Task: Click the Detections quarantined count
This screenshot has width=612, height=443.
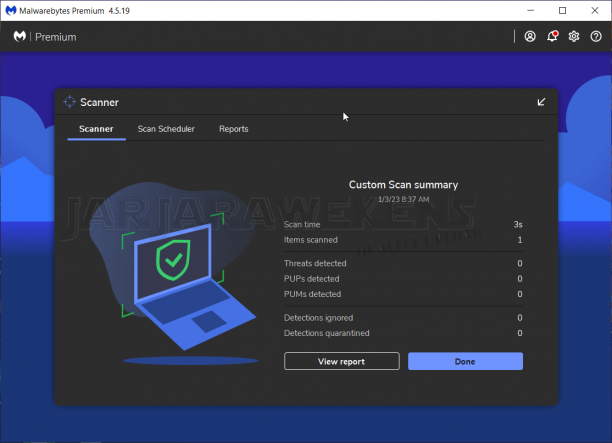Action: pyautogui.click(x=519, y=333)
